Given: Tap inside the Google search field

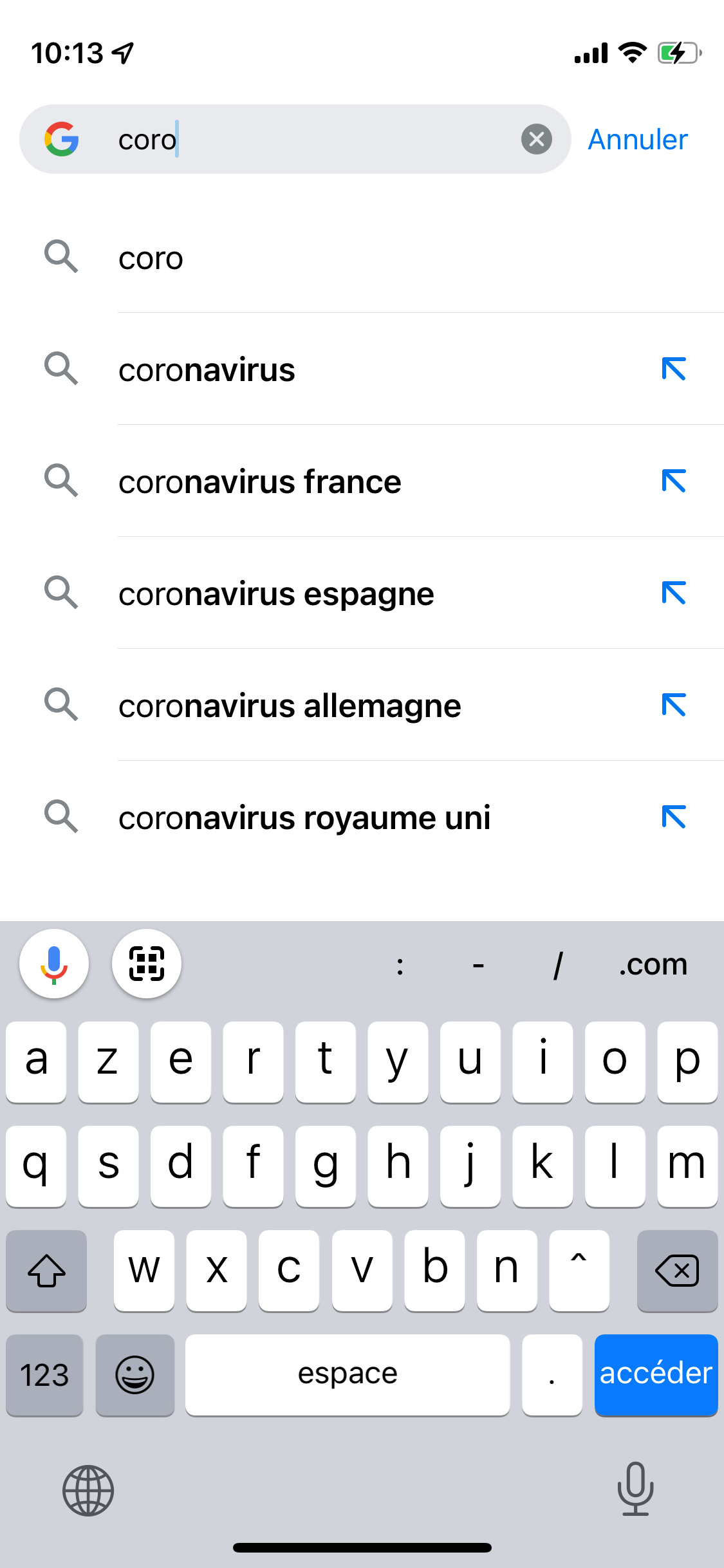Looking at the screenshot, I should tap(295, 139).
